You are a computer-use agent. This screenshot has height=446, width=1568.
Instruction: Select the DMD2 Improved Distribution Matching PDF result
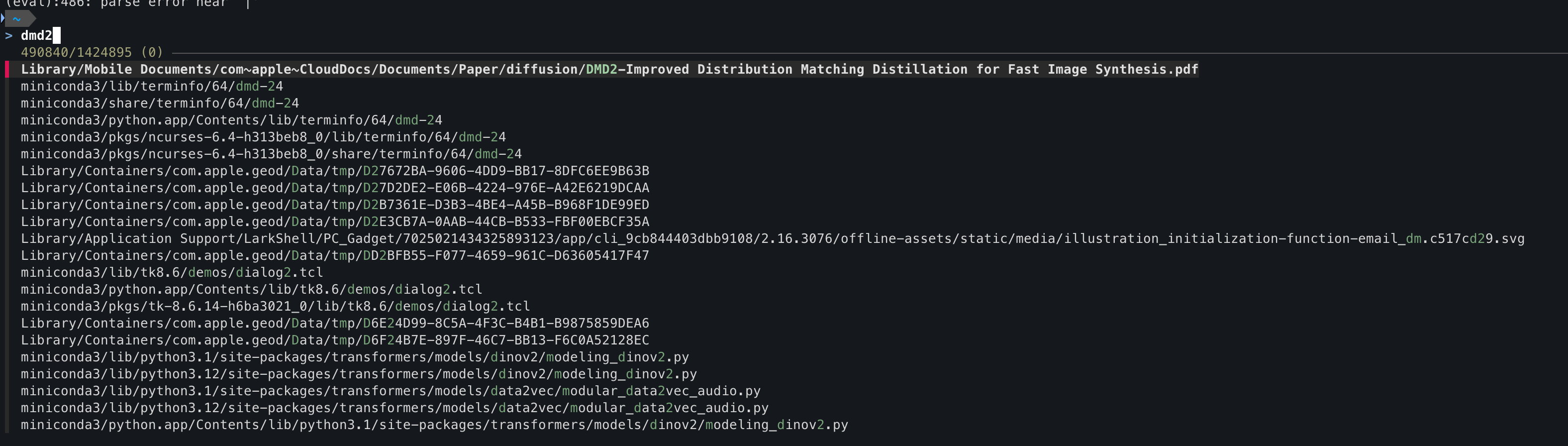click(x=609, y=70)
